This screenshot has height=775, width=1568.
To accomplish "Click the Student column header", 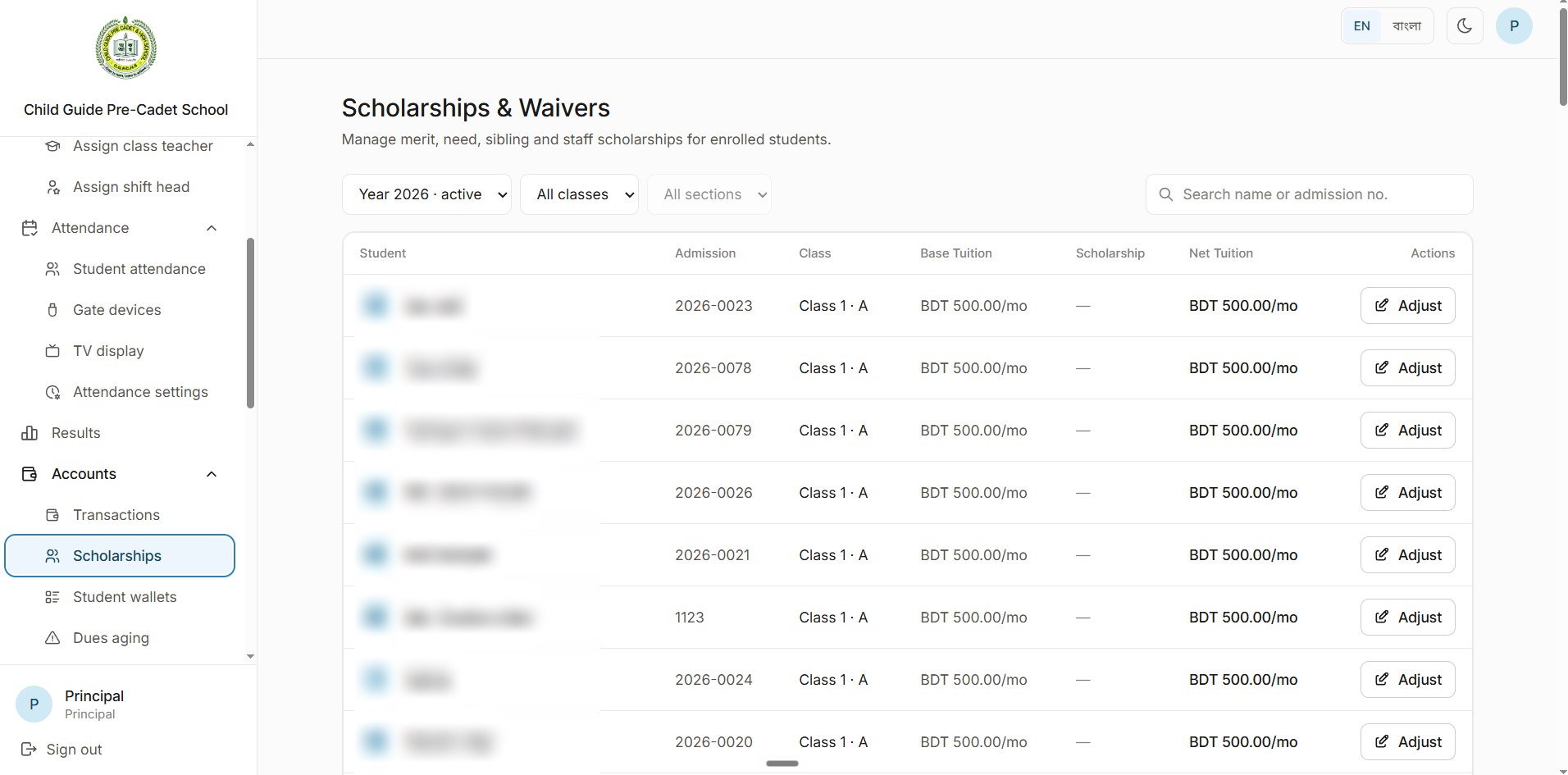I will click(383, 253).
